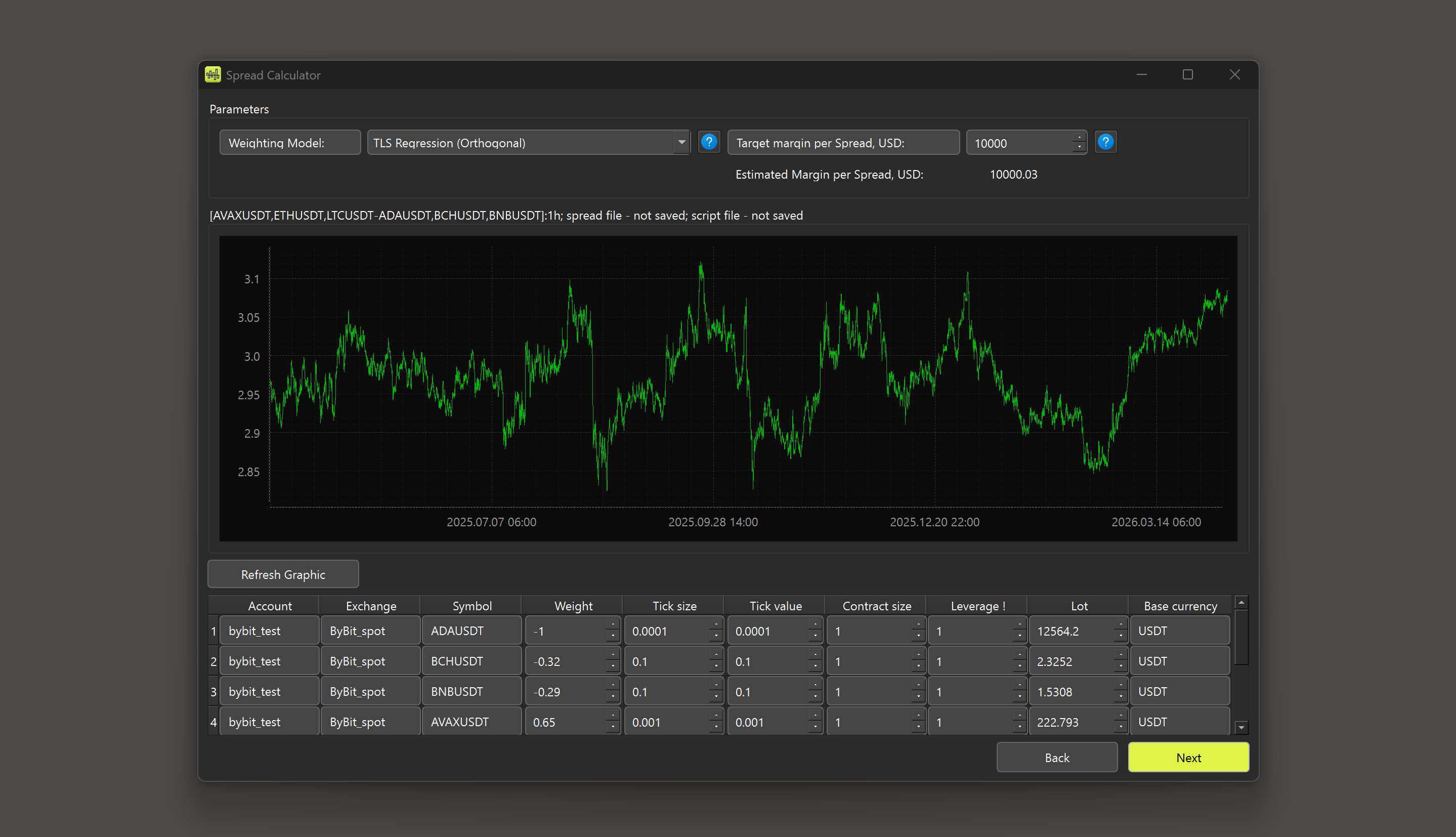
Task: Click help icon next to Weighting Model dropdown
Action: click(x=709, y=142)
